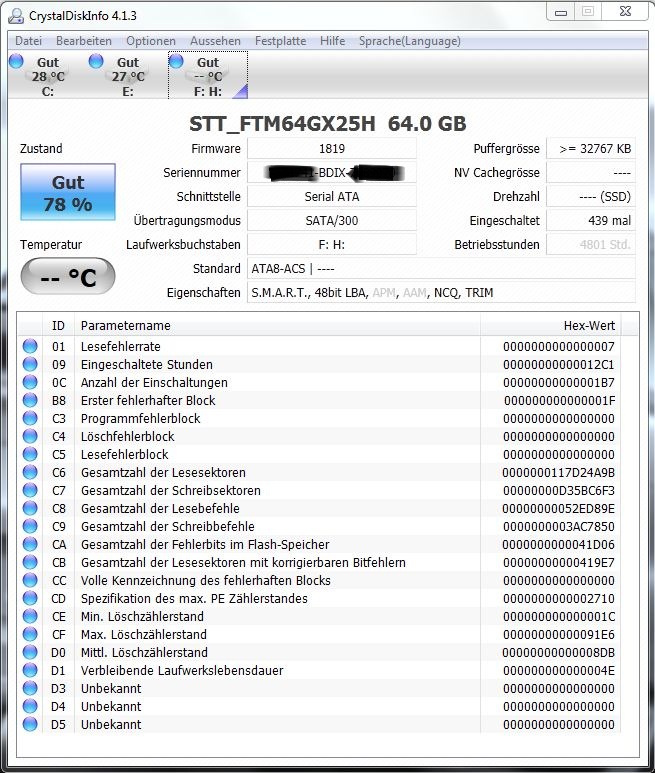Open the Optionen menu
Image resolution: width=655 pixels, height=773 pixels.
[151, 41]
